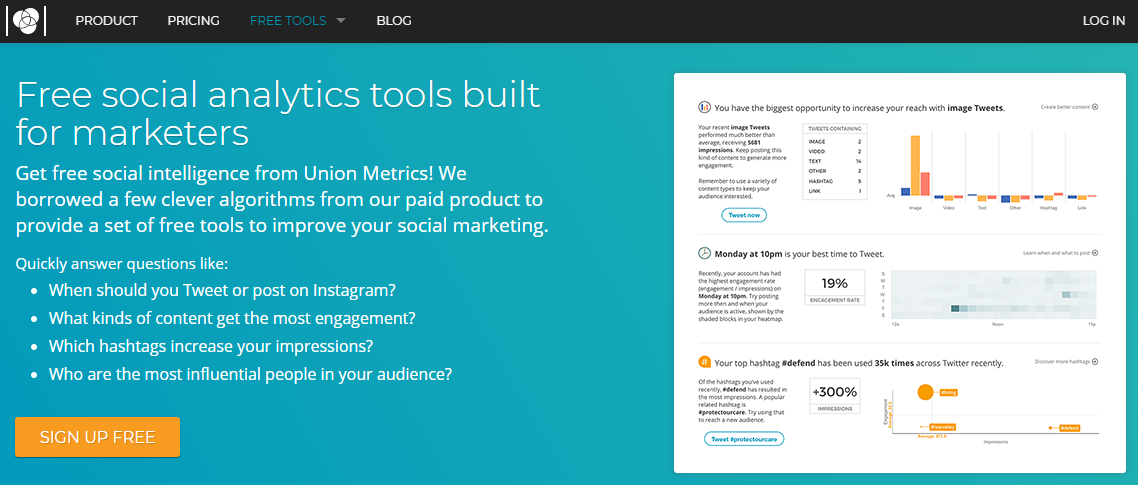Go to the PRICING page
This screenshot has height=485, width=1138.
194,21
